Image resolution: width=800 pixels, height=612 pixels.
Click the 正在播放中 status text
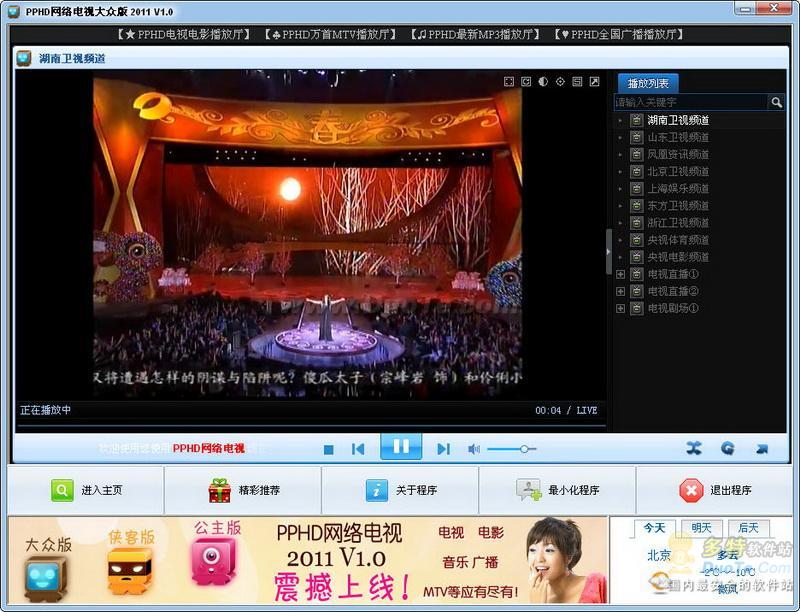[45, 410]
